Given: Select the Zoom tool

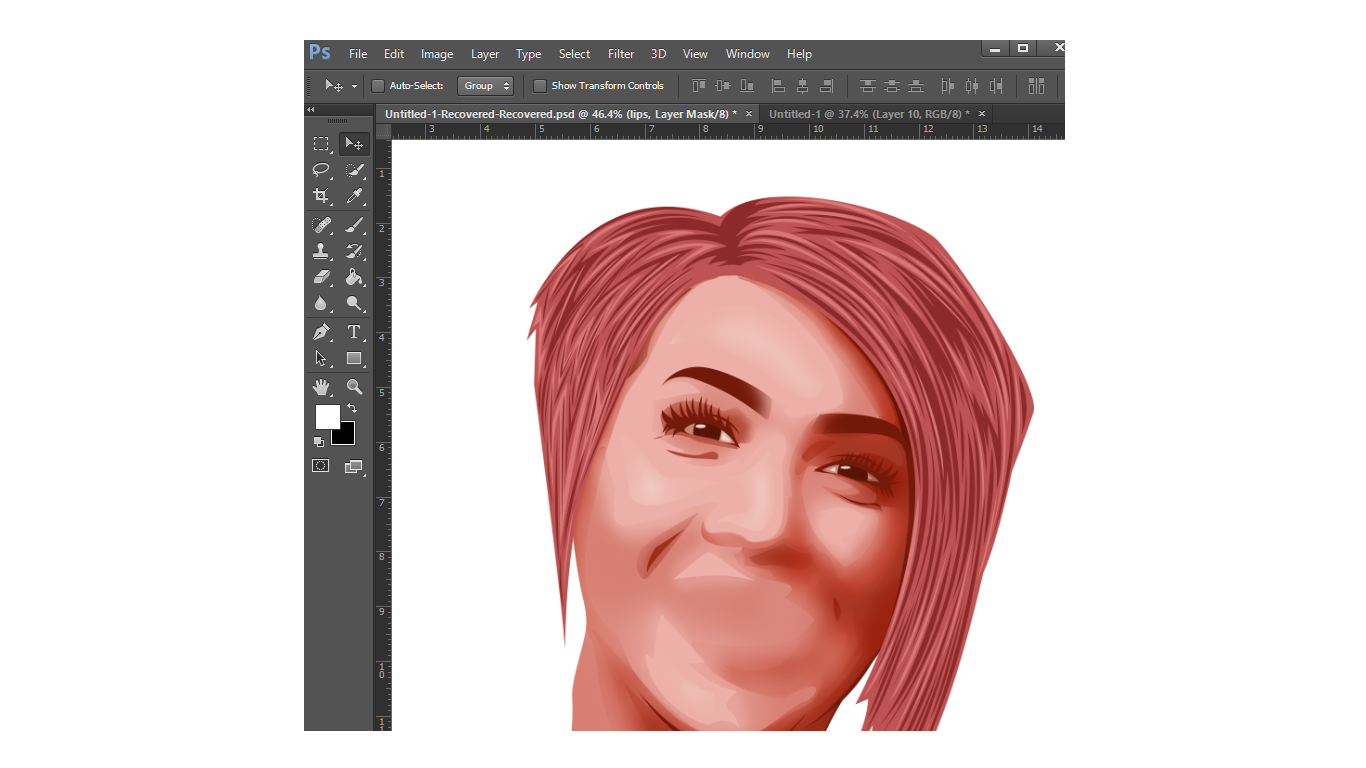Looking at the screenshot, I should tap(354, 386).
